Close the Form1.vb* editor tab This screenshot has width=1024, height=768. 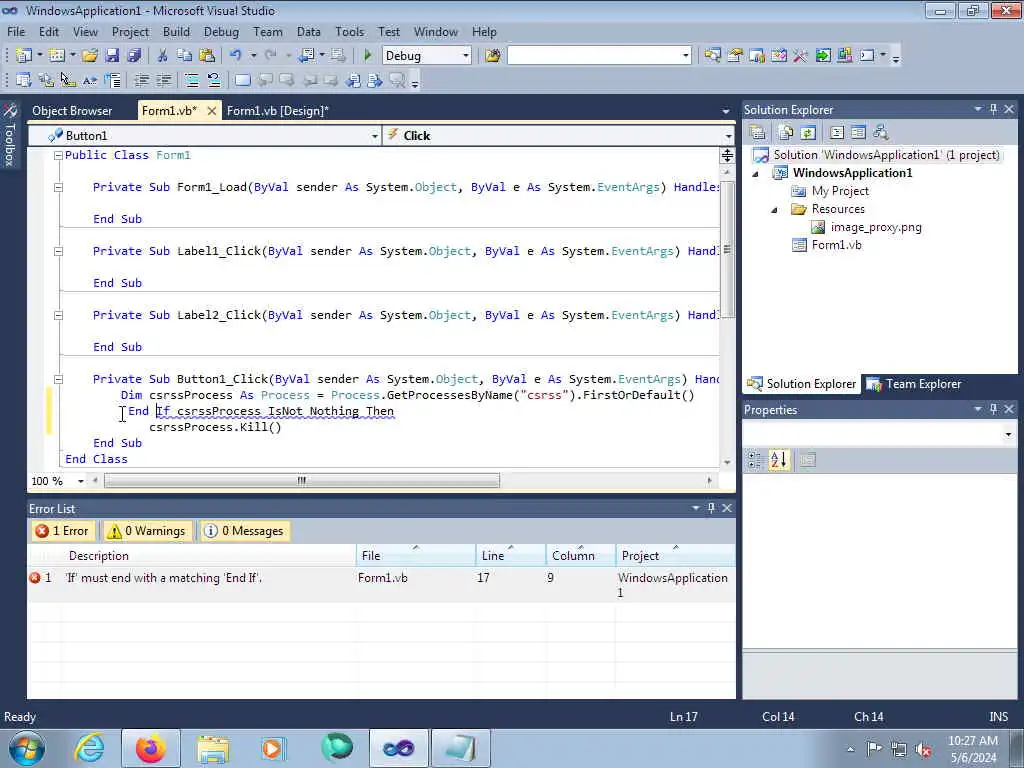point(212,111)
